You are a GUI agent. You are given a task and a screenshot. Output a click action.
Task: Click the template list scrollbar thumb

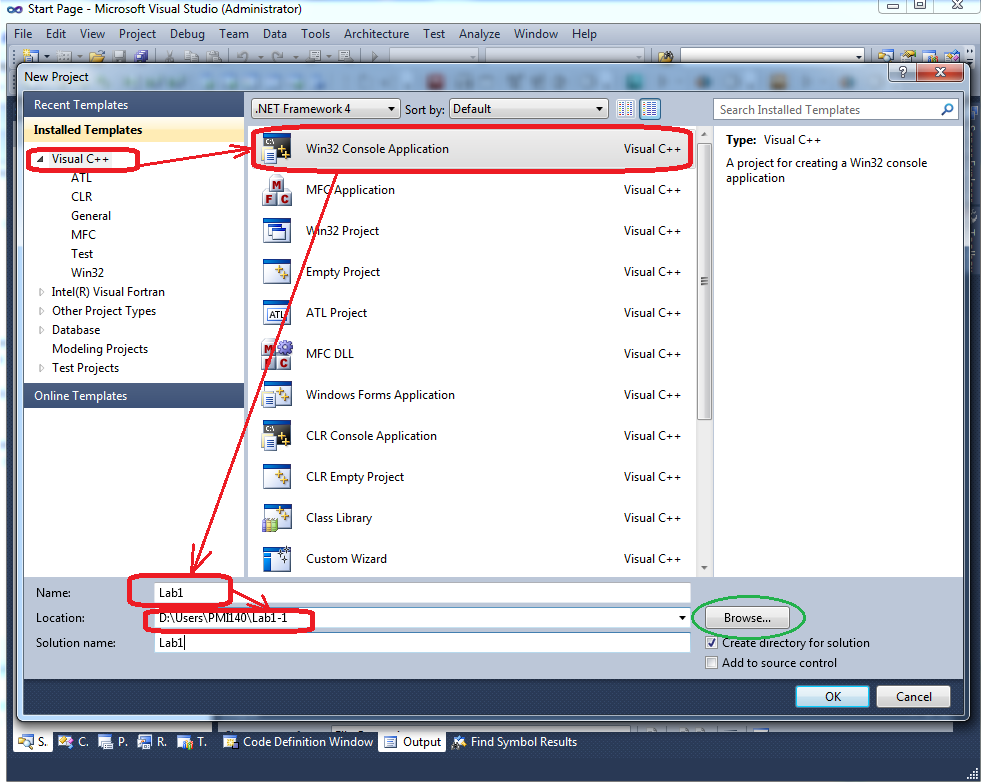pos(705,281)
